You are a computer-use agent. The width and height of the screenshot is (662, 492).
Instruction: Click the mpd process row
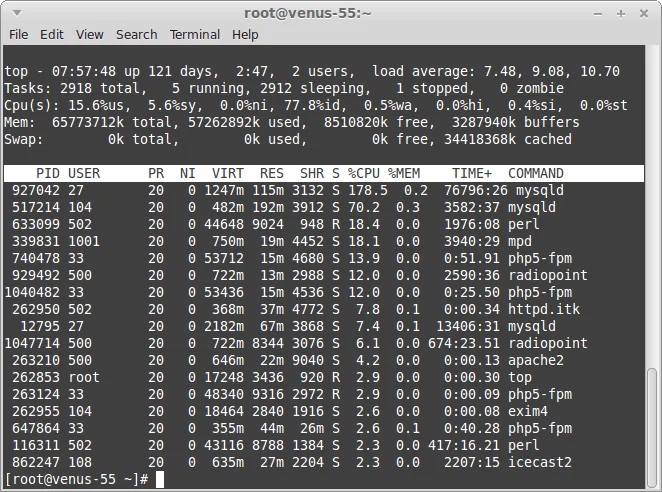(300, 241)
